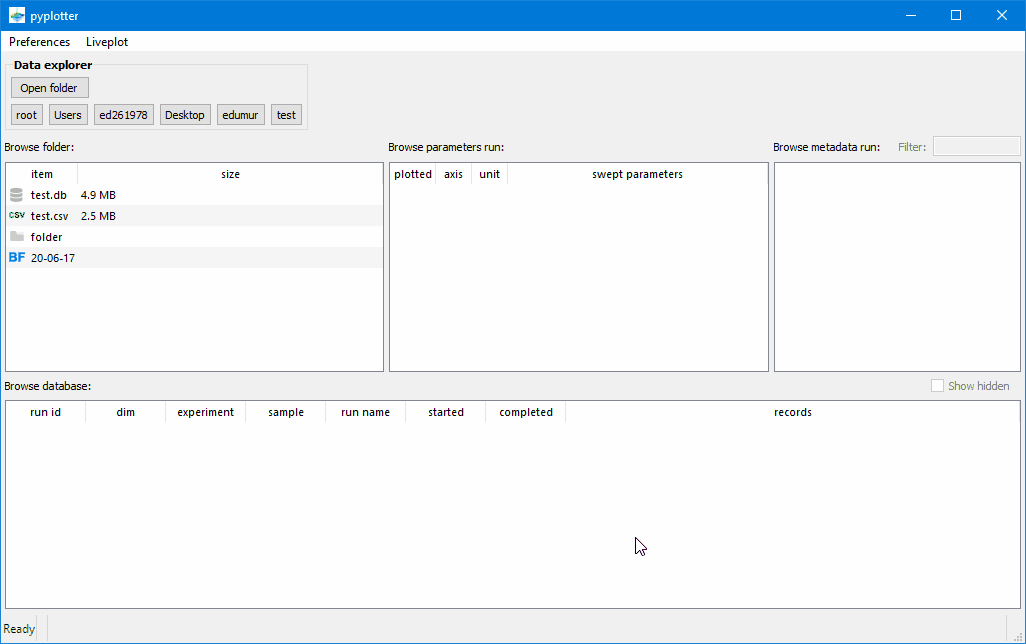Go to the Users path button

point(68,115)
